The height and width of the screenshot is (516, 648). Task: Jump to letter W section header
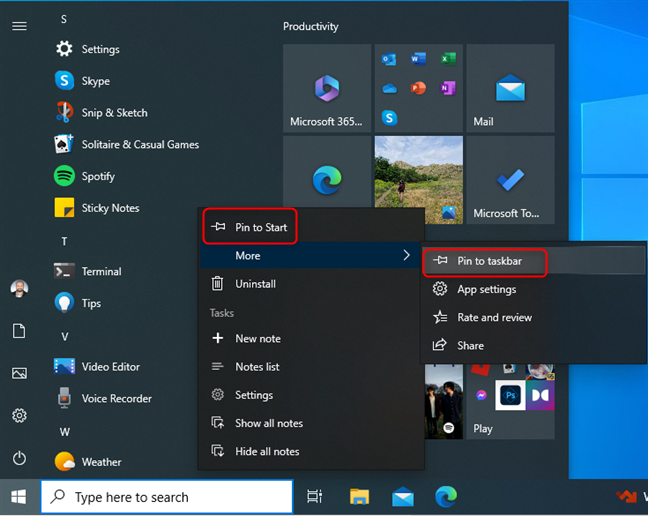(x=64, y=432)
